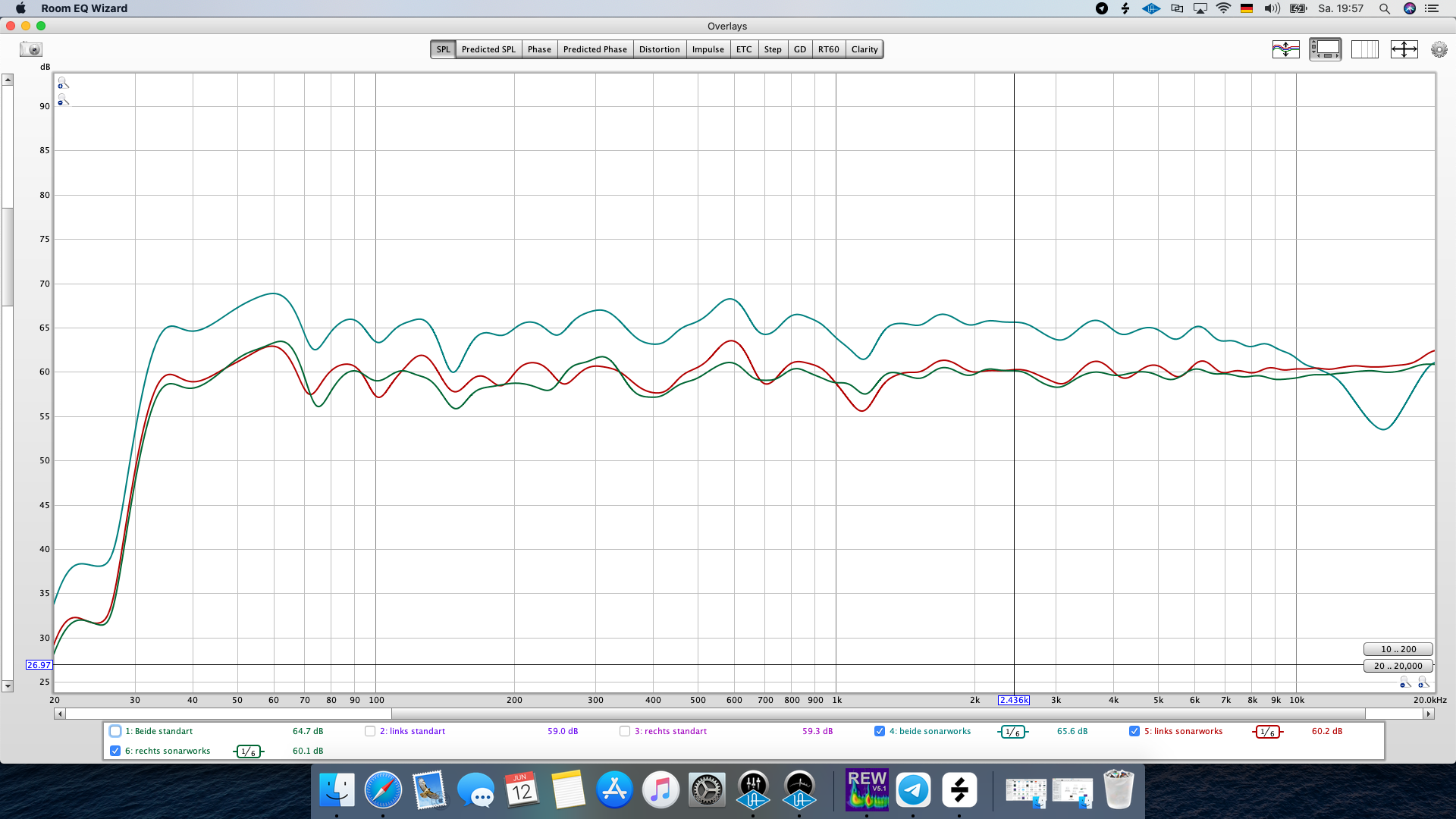This screenshot has height=819, width=1456.
Task: Open graph controls gear icon
Action: point(1439,49)
